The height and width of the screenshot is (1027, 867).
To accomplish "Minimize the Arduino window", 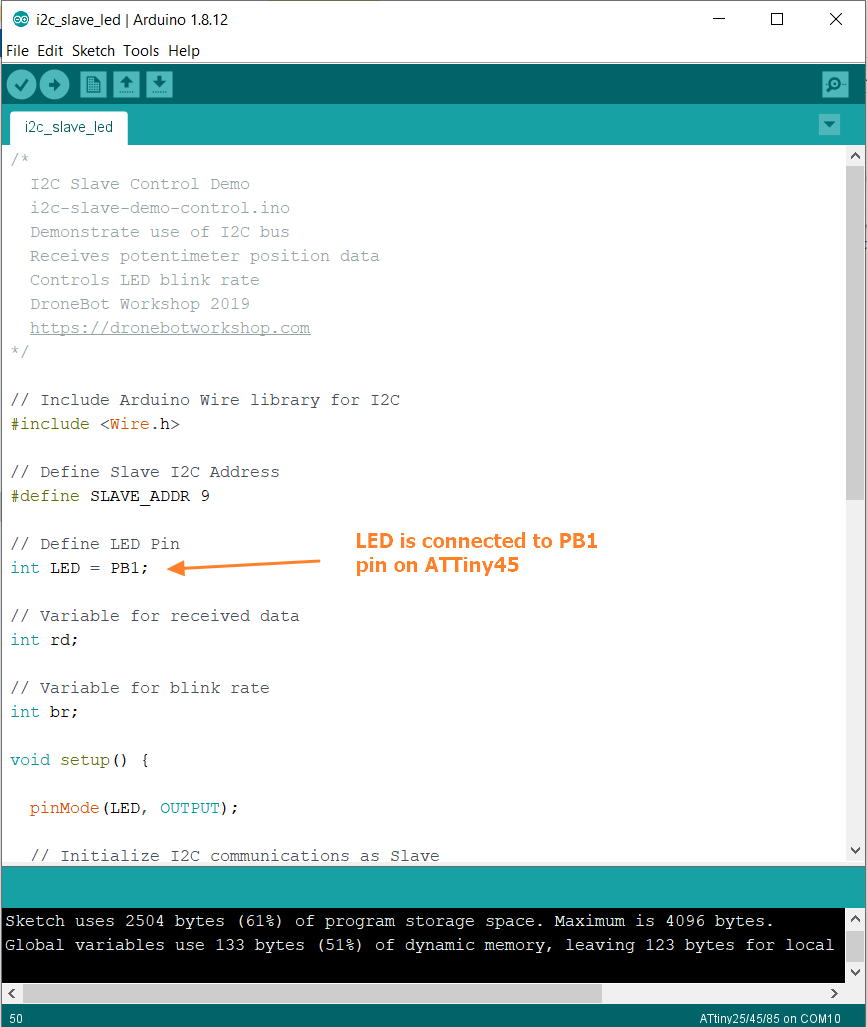I will coord(719,19).
